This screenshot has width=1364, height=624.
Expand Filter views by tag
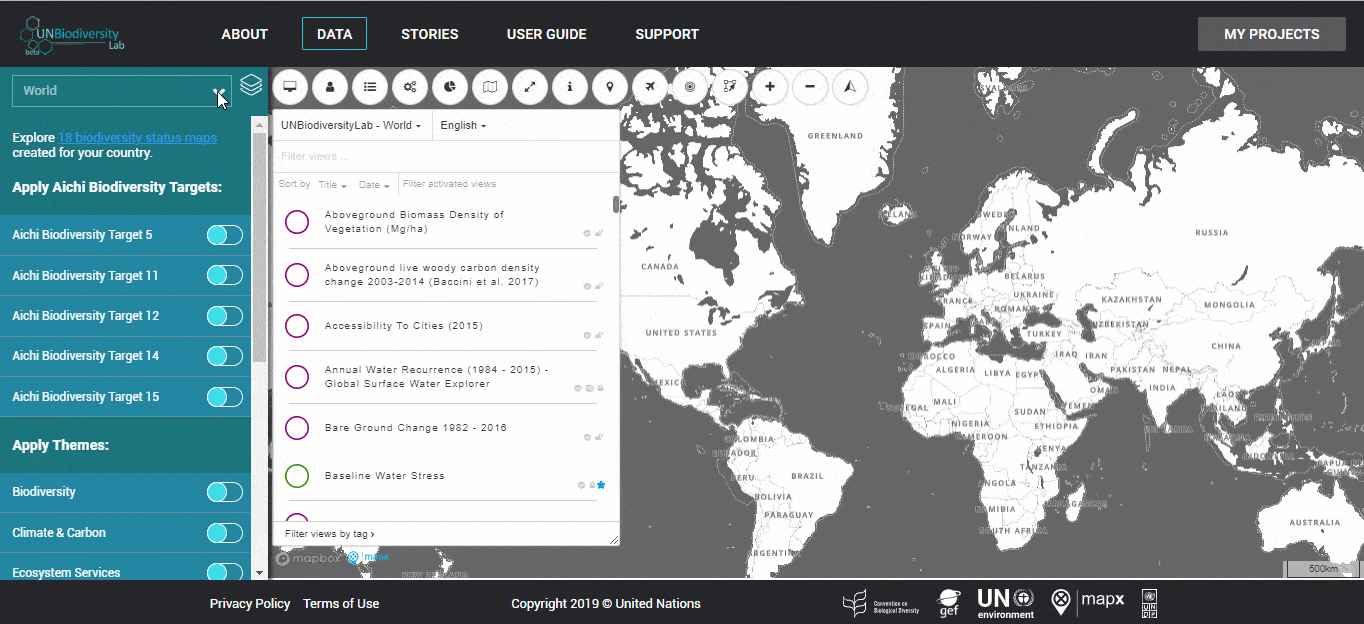click(x=330, y=534)
